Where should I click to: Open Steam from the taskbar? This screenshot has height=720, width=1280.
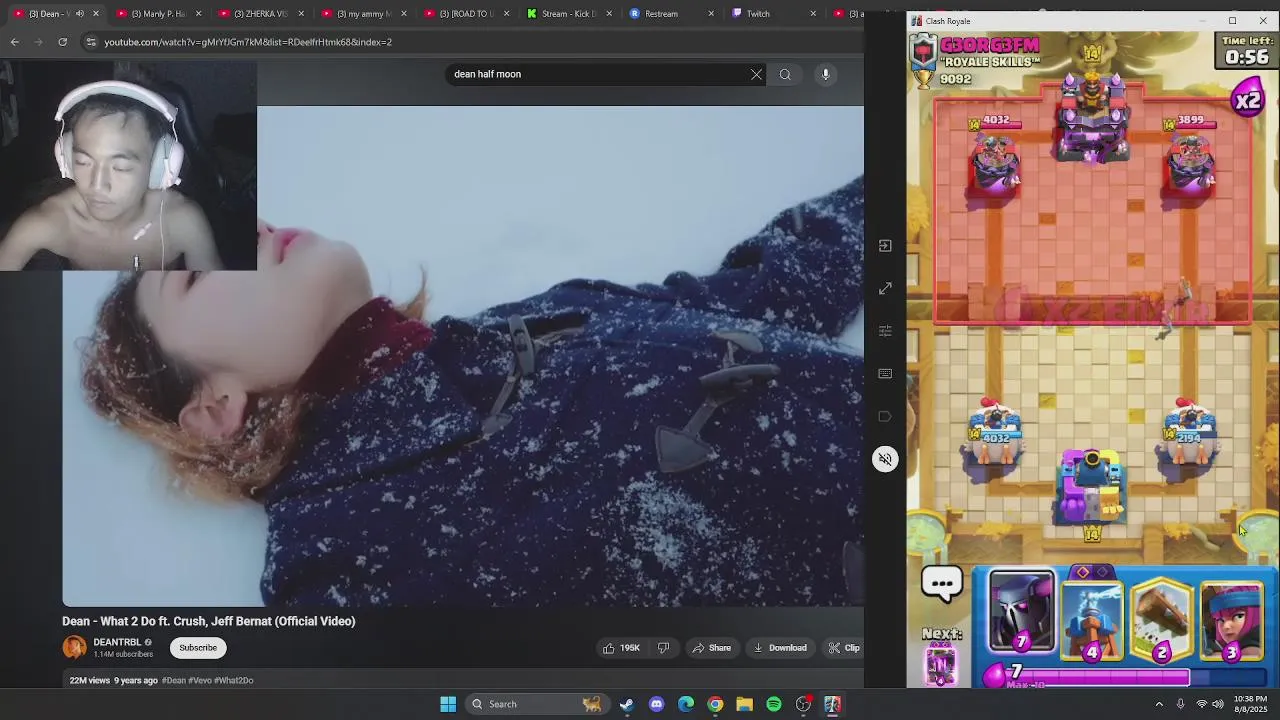pyautogui.click(x=626, y=704)
